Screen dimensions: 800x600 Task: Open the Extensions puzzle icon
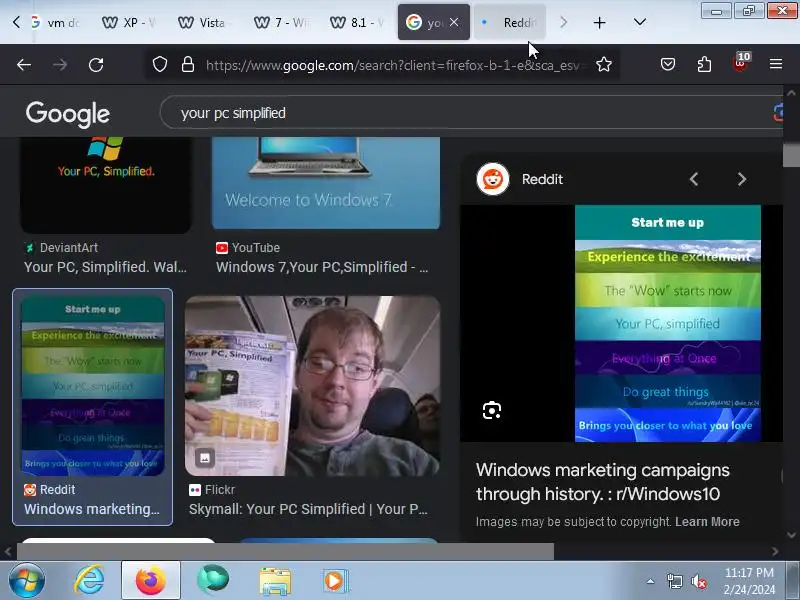tap(704, 64)
